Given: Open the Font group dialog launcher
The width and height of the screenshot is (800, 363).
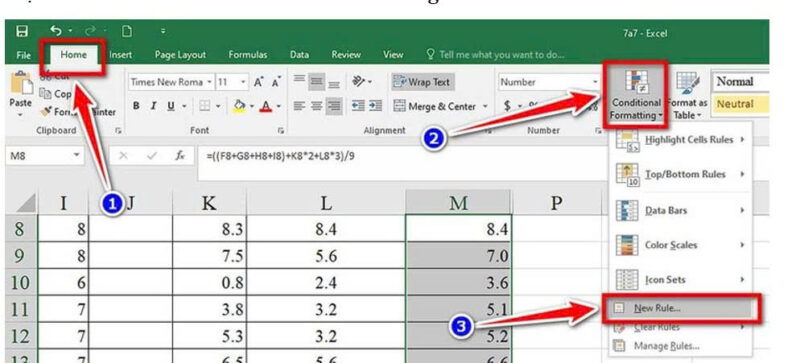Looking at the screenshot, I should (281, 131).
